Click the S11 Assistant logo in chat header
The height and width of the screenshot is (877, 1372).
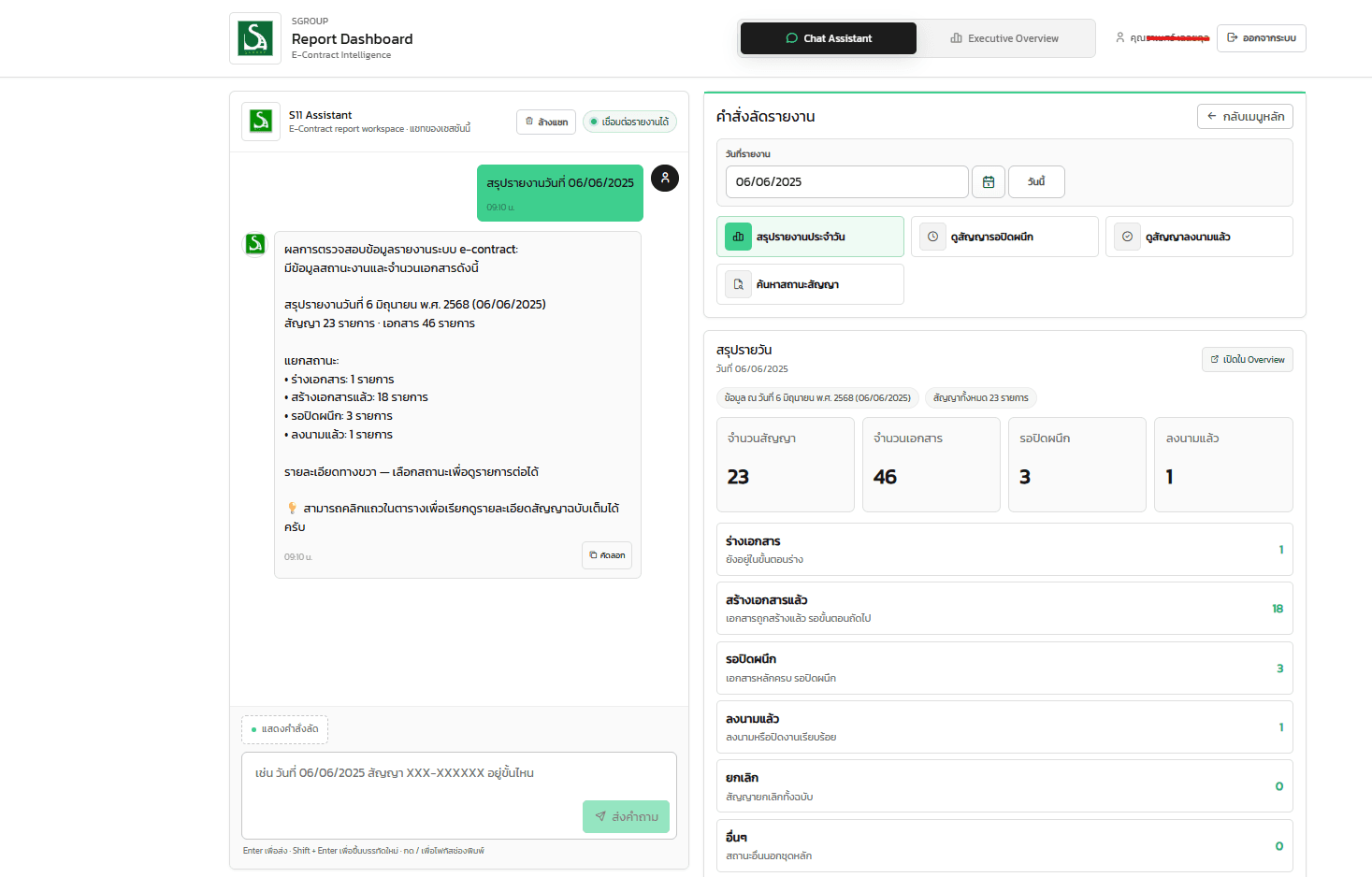261,122
